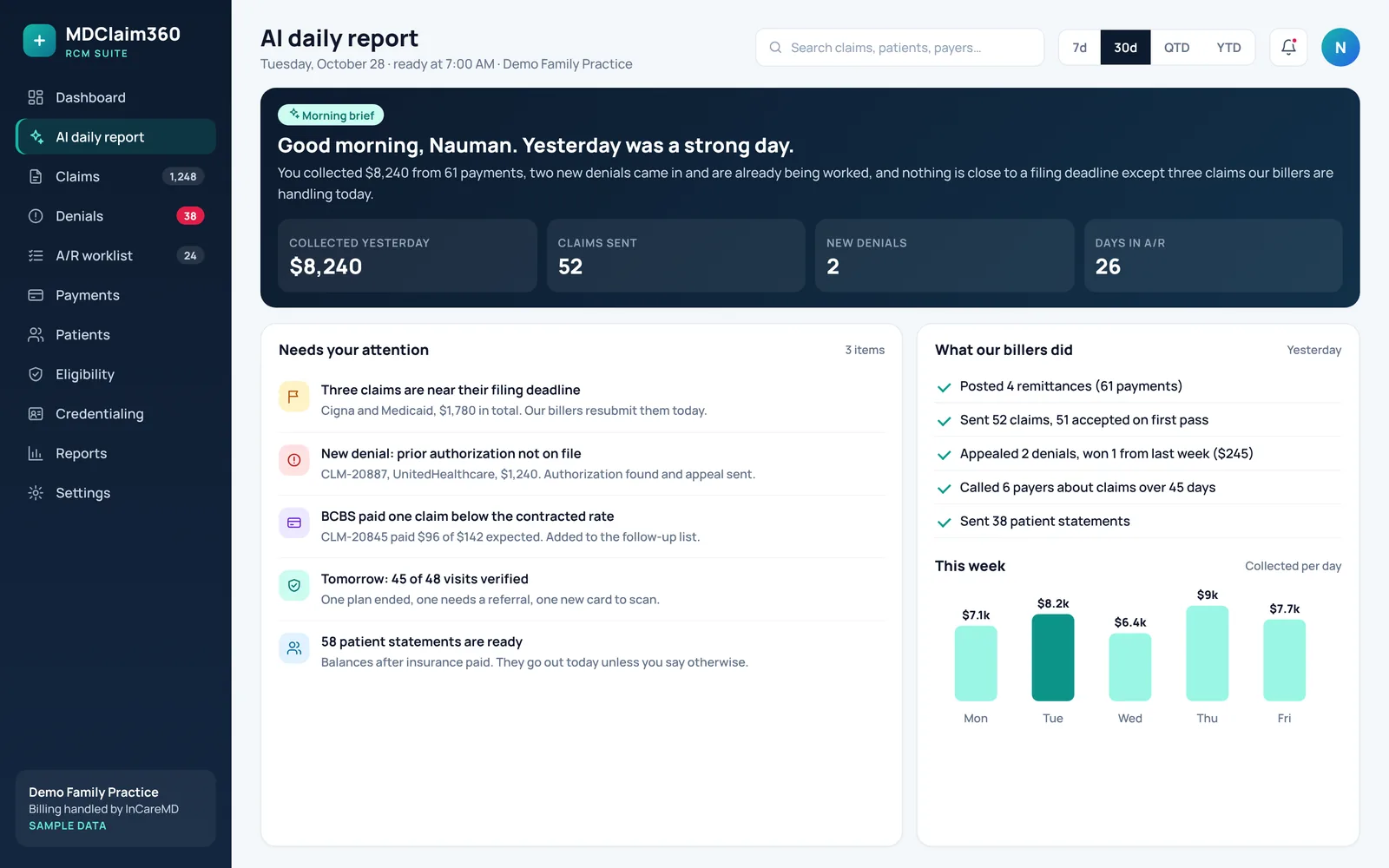Open the user avatar N menu
This screenshot has height=868, width=1389.
coord(1340,47)
